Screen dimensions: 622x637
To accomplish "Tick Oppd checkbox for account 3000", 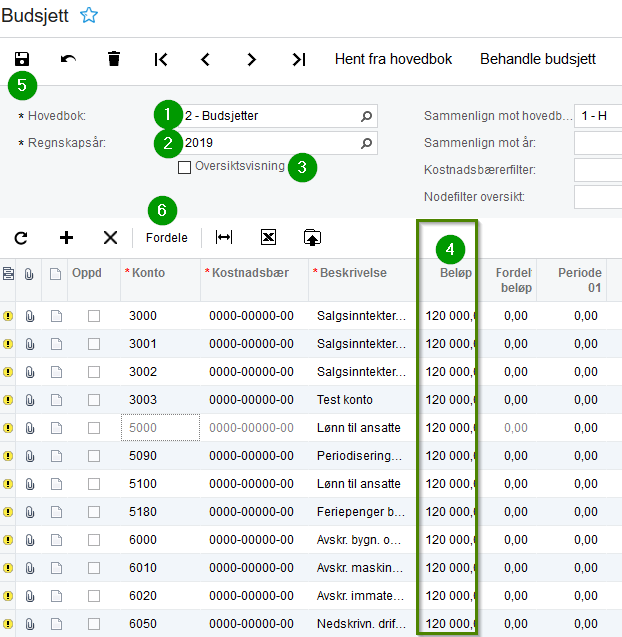I will (x=94, y=316).
